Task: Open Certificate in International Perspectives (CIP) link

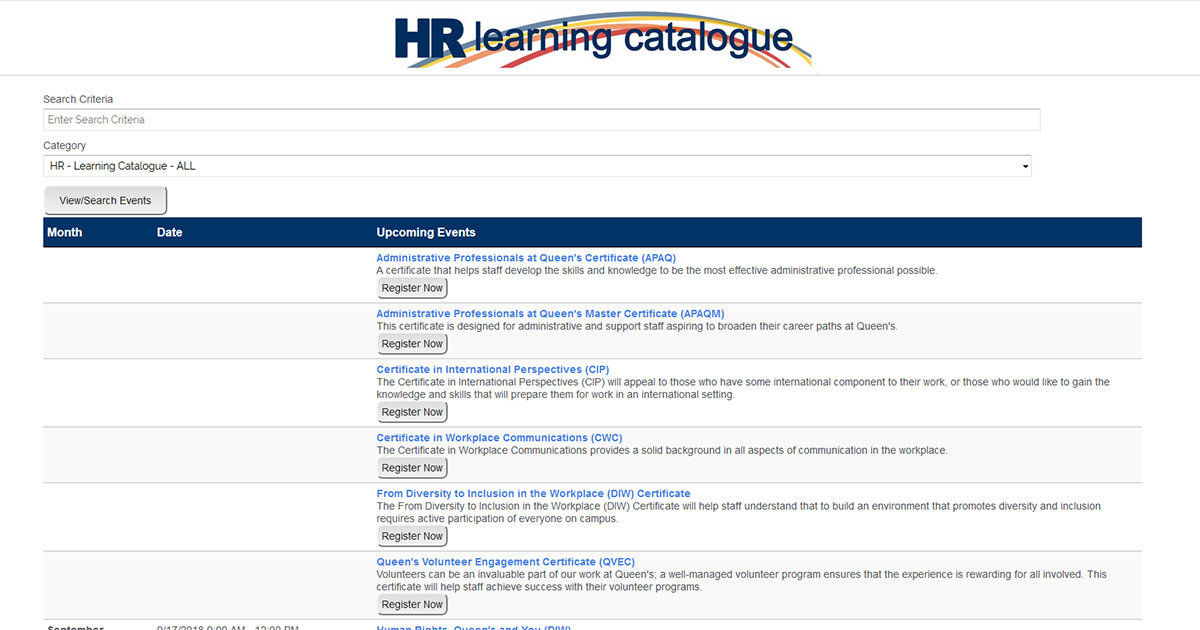Action: tap(492, 370)
